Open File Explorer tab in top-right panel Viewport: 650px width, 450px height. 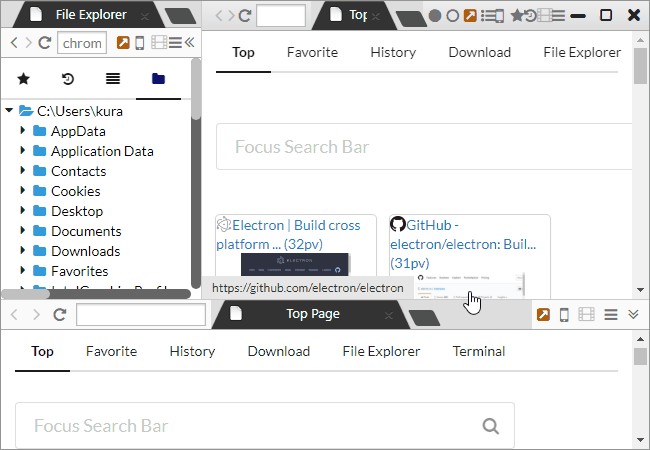tap(582, 52)
